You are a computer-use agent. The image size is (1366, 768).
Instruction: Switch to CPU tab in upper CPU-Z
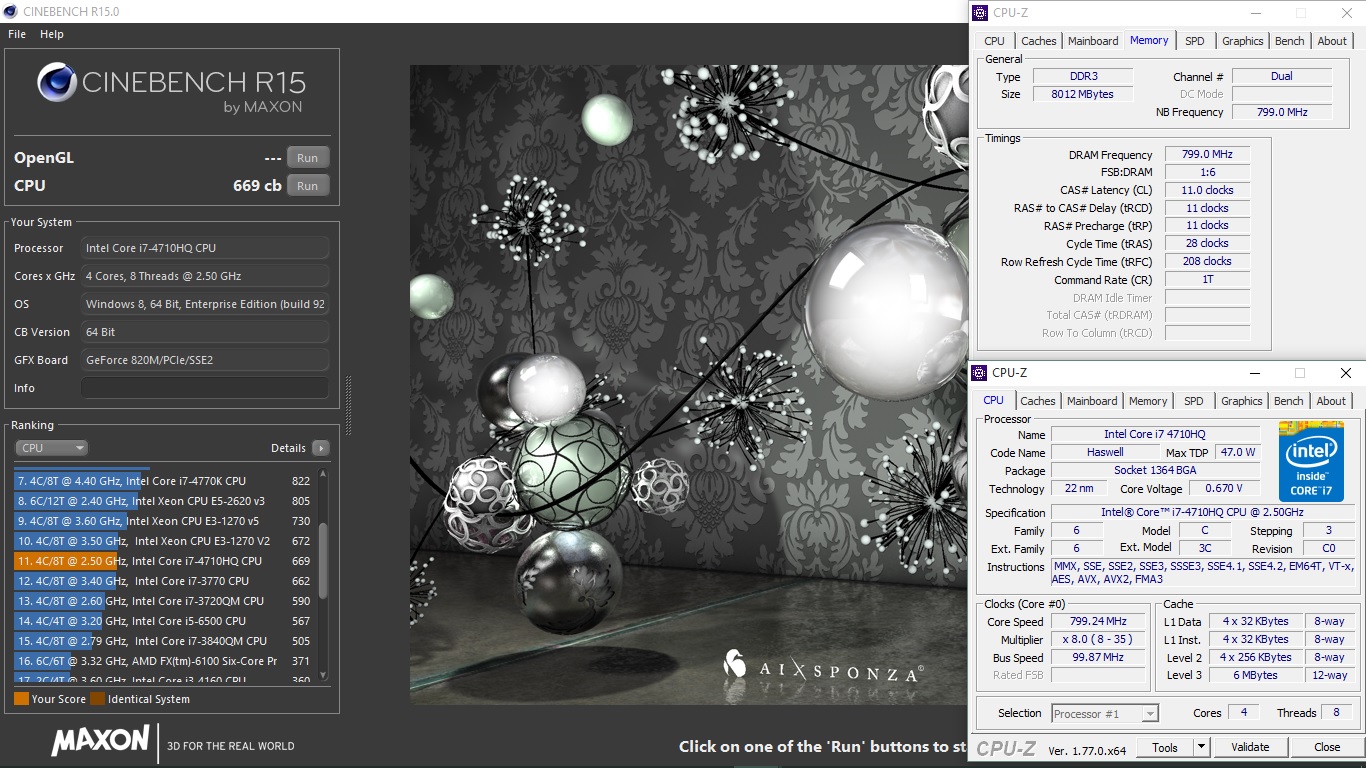coord(994,41)
